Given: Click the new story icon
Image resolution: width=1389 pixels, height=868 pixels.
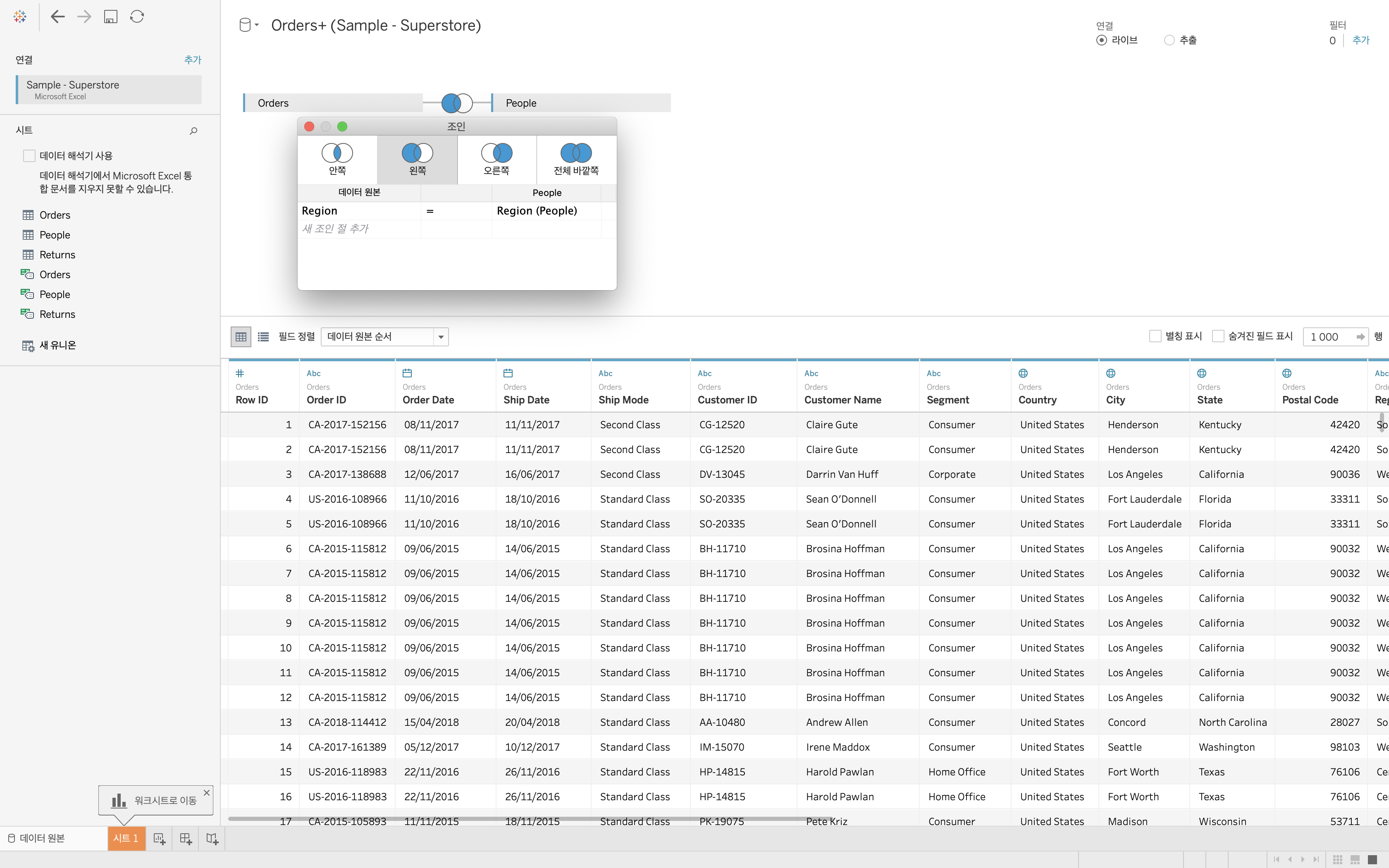Looking at the screenshot, I should [x=212, y=839].
